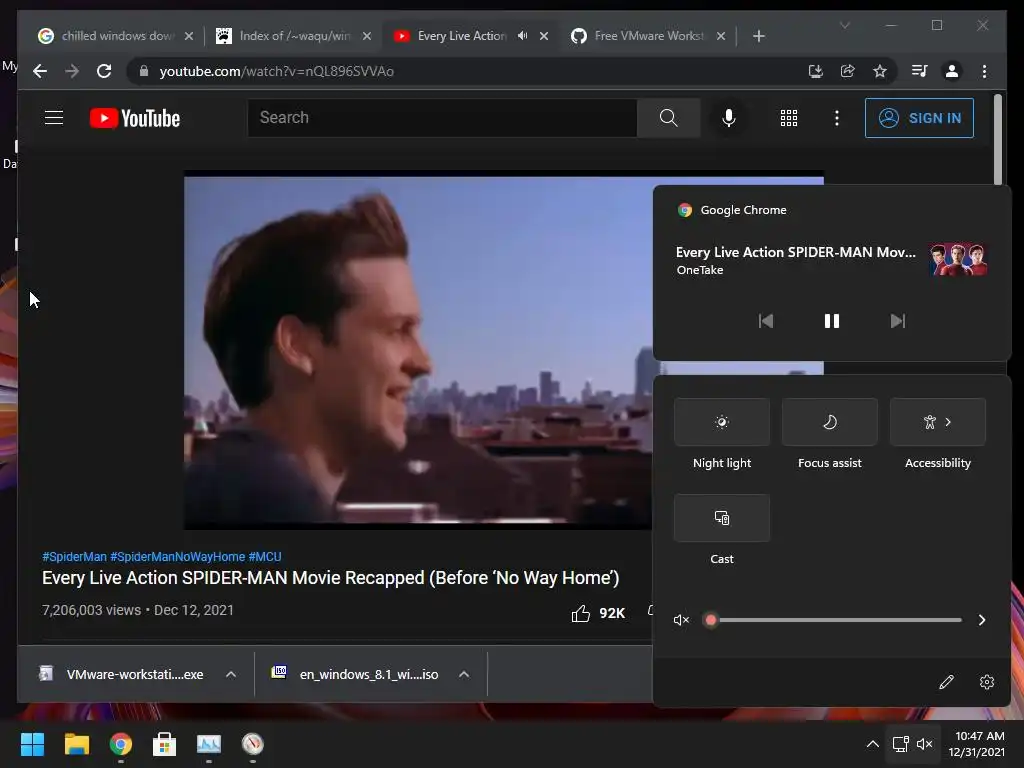Expand en_windows_8.1 iso download options
Image resolution: width=1024 pixels, height=768 pixels.
click(x=464, y=674)
